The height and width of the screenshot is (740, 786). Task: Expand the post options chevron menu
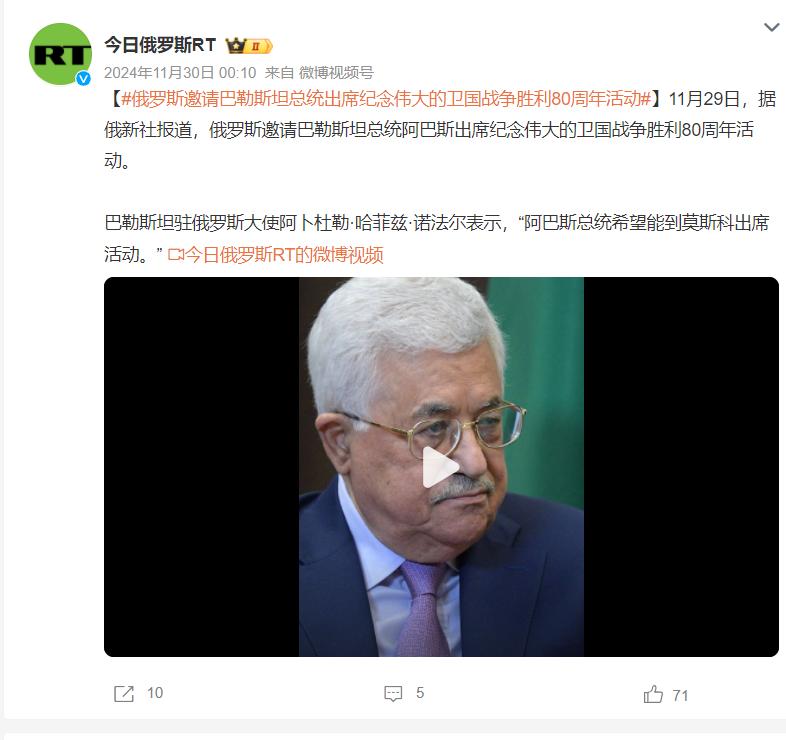tap(771, 27)
